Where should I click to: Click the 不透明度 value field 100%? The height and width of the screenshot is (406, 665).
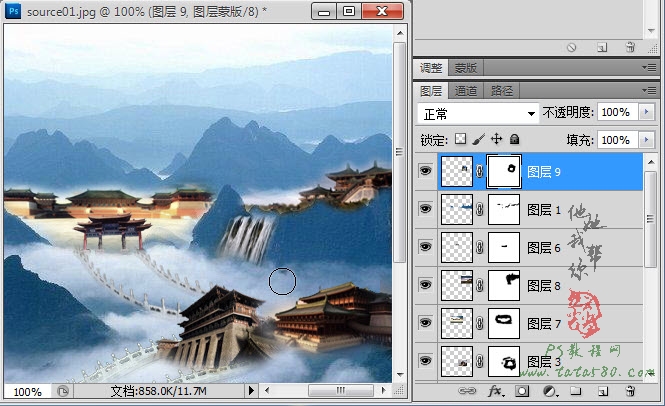[x=617, y=112]
